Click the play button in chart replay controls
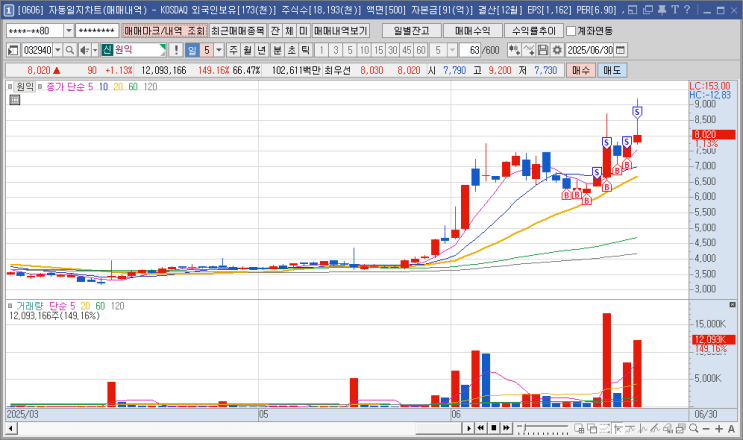 (468, 428)
